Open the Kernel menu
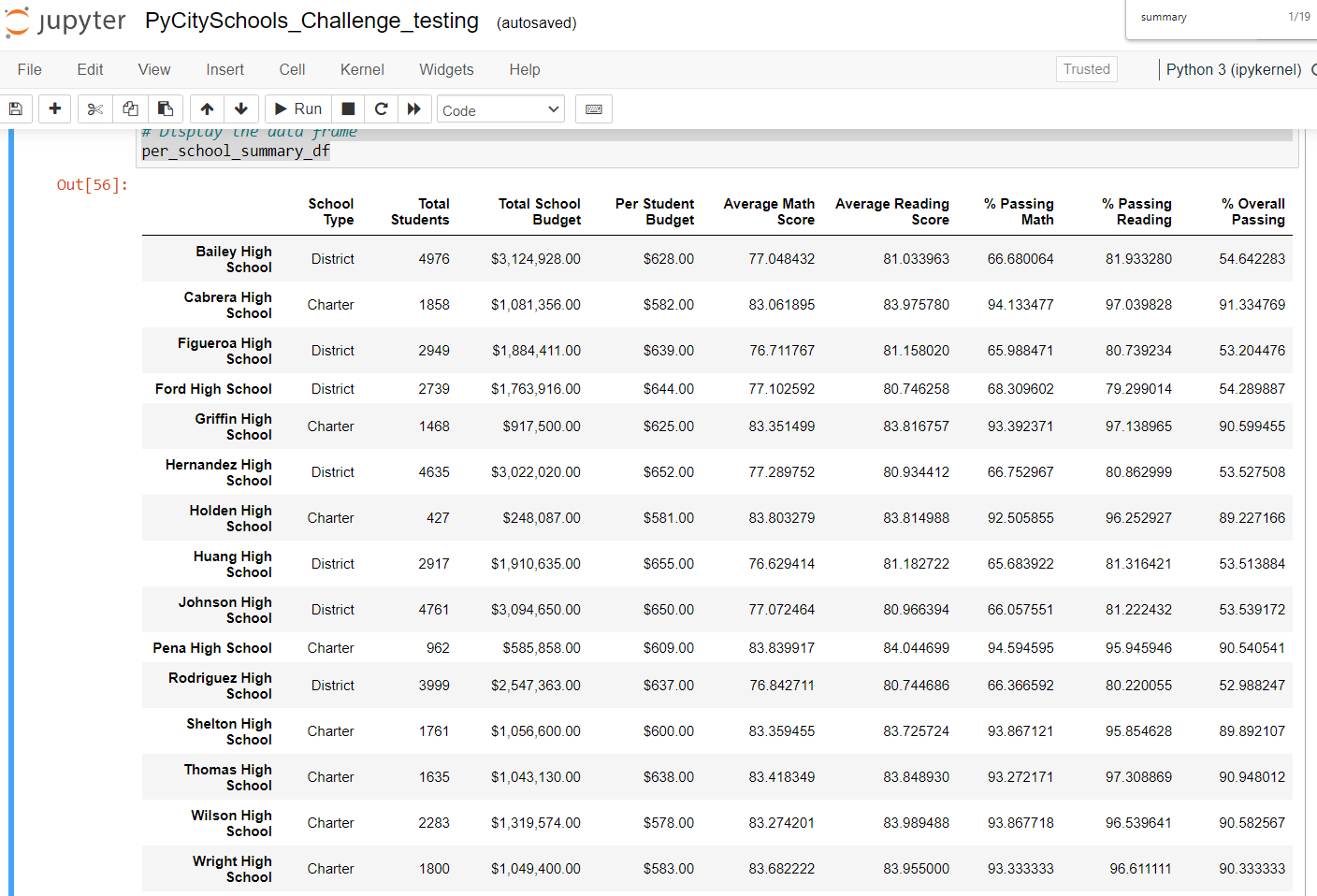 [x=362, y=70]
